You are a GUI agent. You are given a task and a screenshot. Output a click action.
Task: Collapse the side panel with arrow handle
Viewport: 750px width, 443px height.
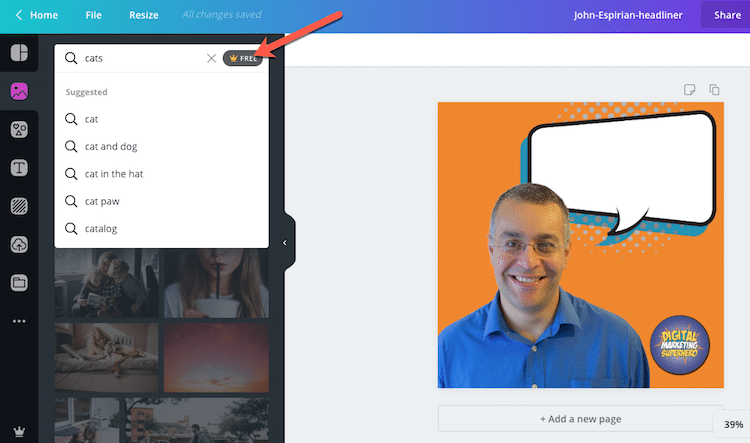[x=284, y=242]
